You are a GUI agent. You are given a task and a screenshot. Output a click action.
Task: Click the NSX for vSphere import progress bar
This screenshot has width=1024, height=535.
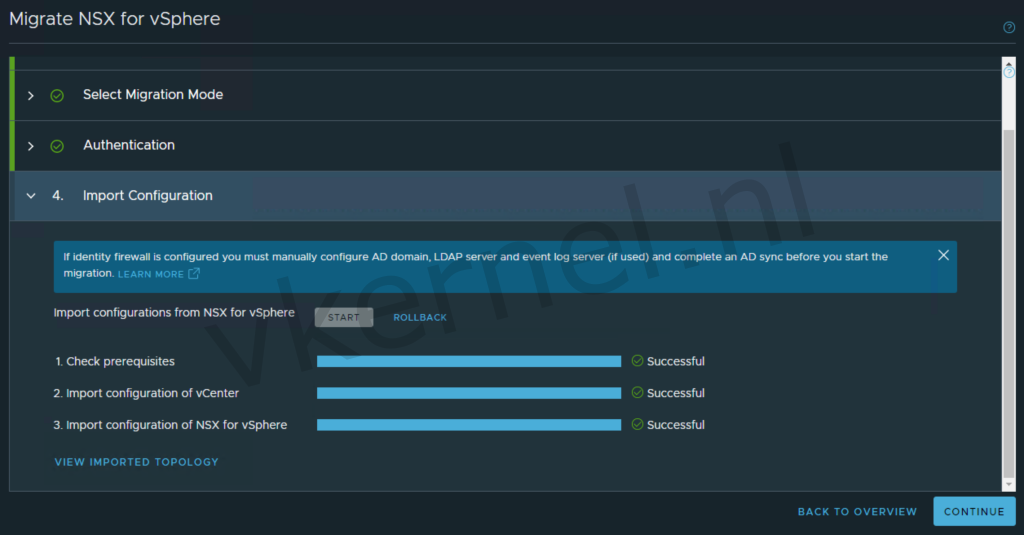[x=469, y=425]
